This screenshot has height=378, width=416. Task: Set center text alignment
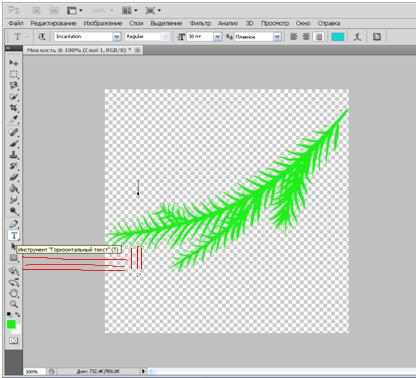pyautogui.click(x=306, y=37)
